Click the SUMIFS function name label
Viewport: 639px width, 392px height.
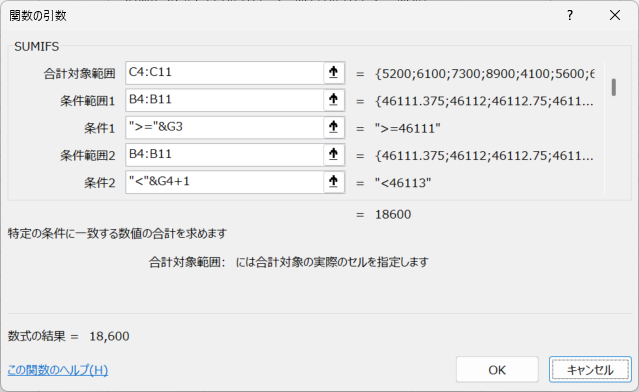point(37,47)
